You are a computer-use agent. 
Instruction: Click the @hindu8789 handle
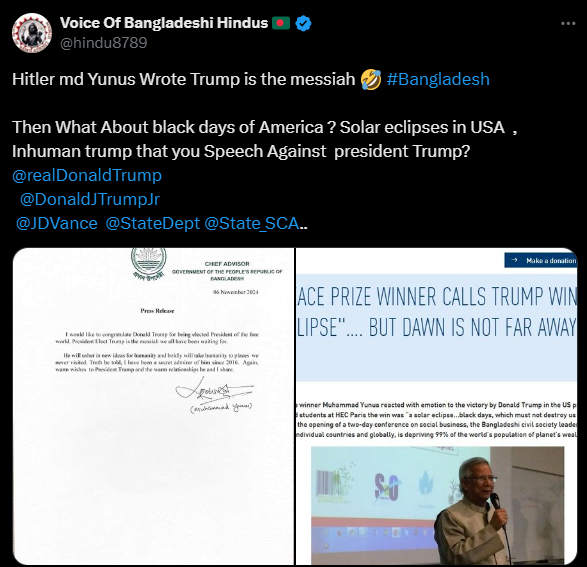click(104, 43)
